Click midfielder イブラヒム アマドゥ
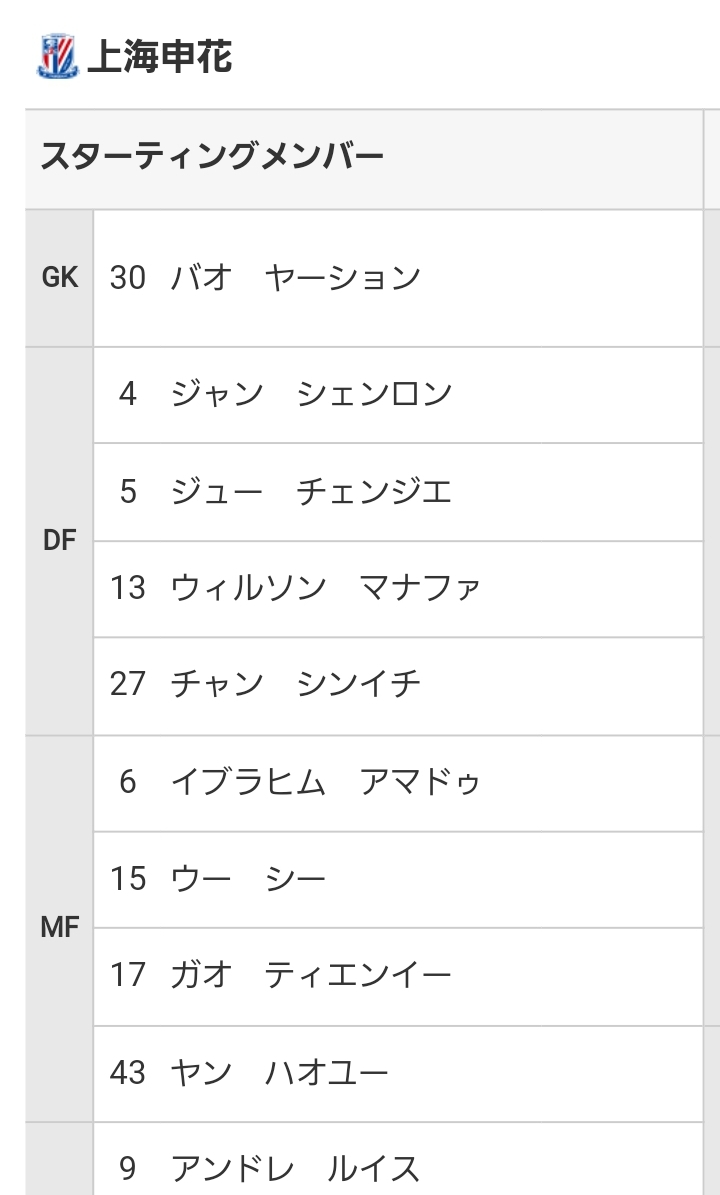This screenshot has width=720, height=1195. (326, 782)
